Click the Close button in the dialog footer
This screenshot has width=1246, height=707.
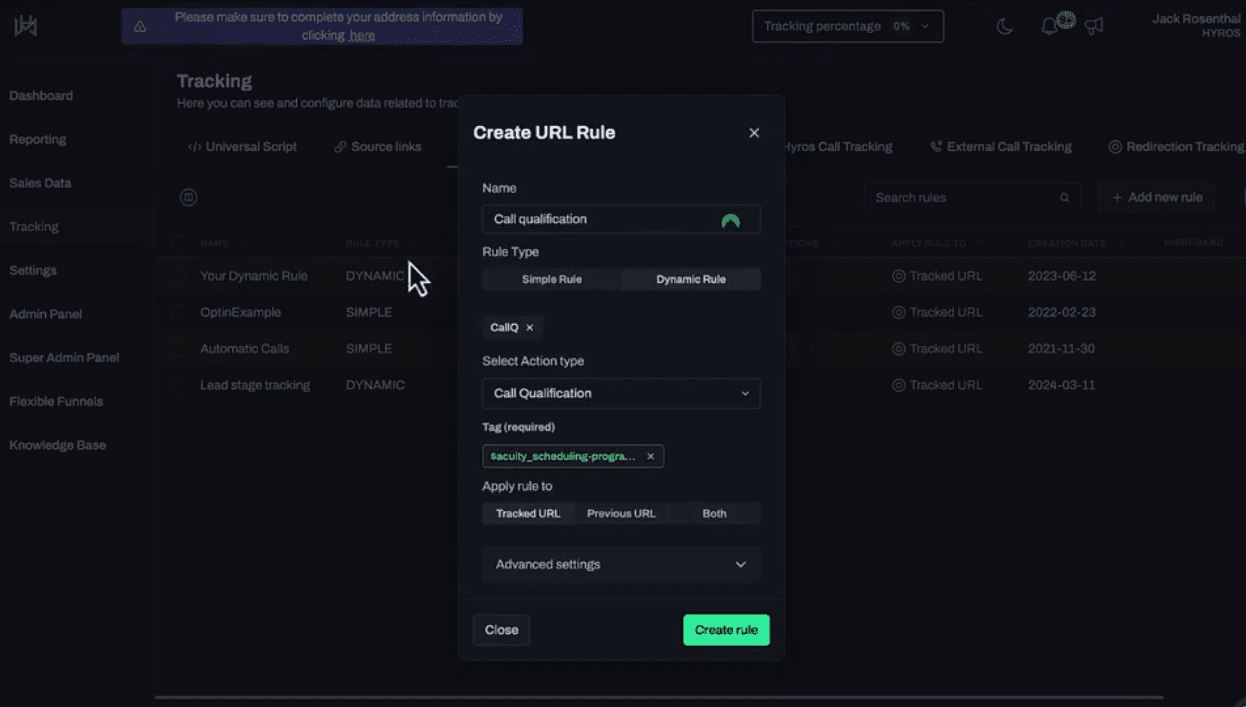501,630
